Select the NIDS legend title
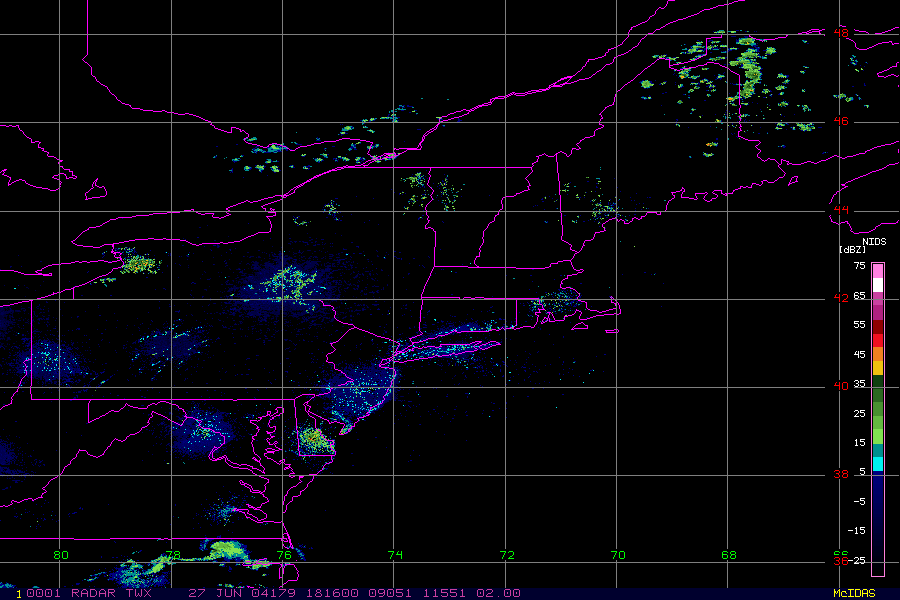Screen dimensions: 900x600 point(874,242)
